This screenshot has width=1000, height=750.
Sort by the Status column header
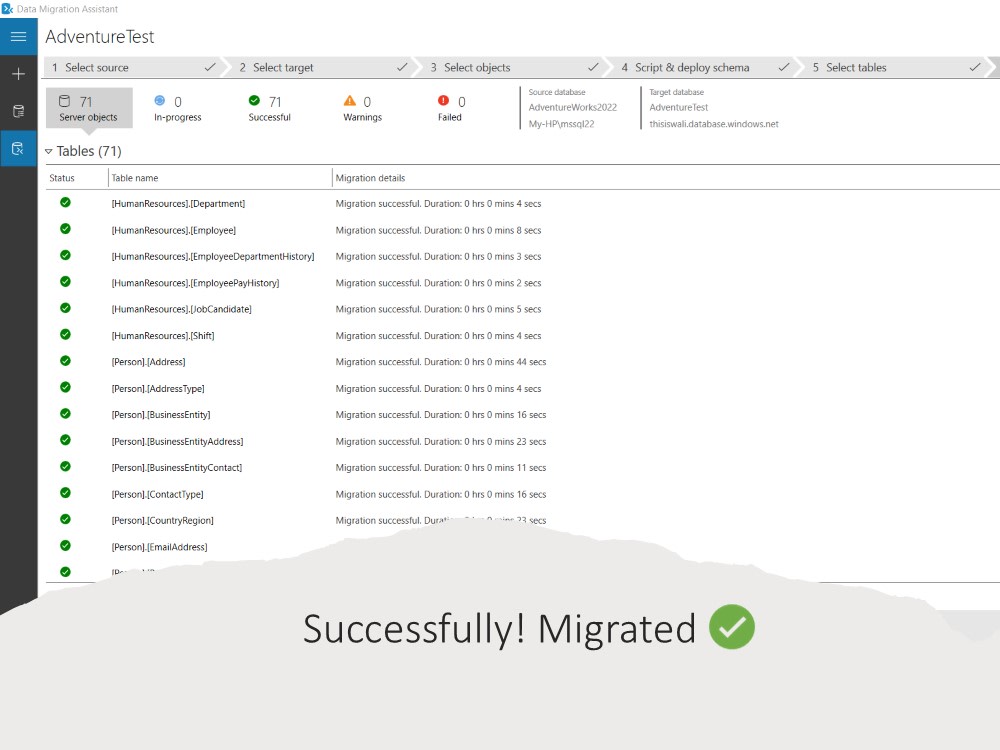point(62,178)
